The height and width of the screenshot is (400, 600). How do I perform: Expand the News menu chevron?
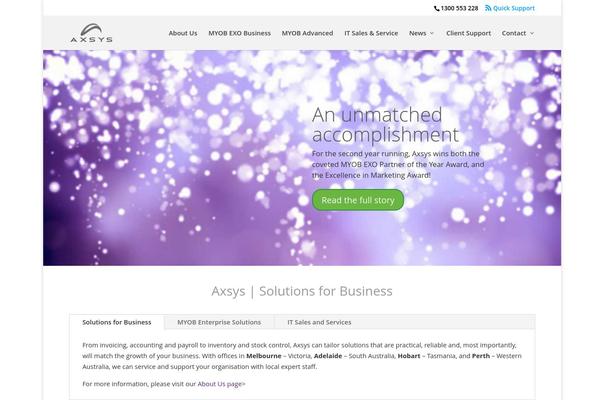point(432,33)
